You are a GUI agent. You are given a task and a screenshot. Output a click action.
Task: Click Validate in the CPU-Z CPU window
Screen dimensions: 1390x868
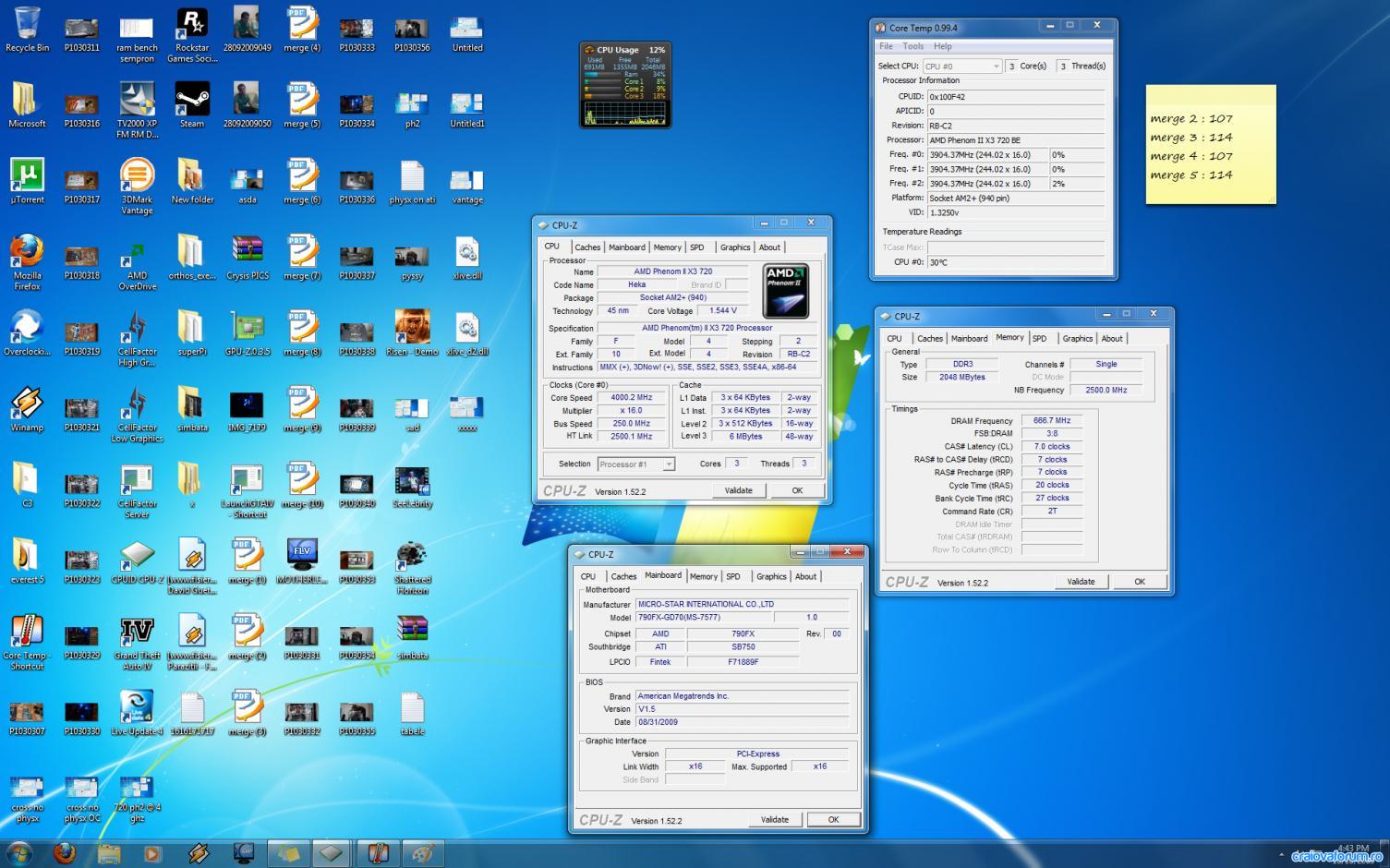[x=738, y=491]
